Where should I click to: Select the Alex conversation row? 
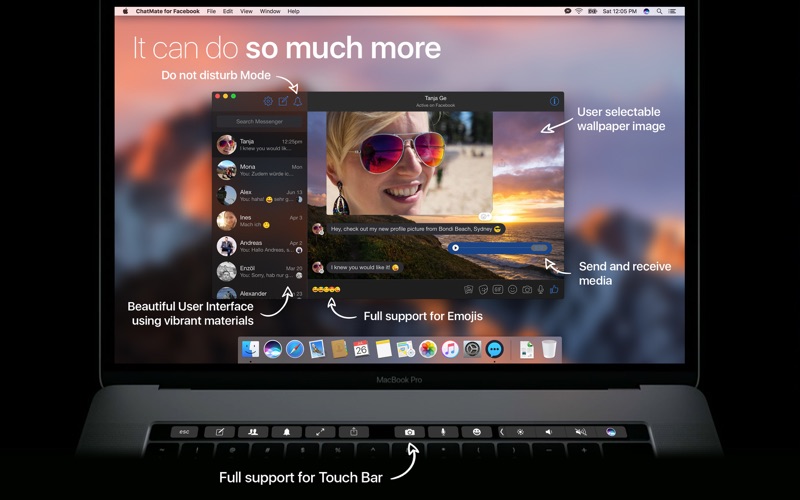tap(259, 195)
